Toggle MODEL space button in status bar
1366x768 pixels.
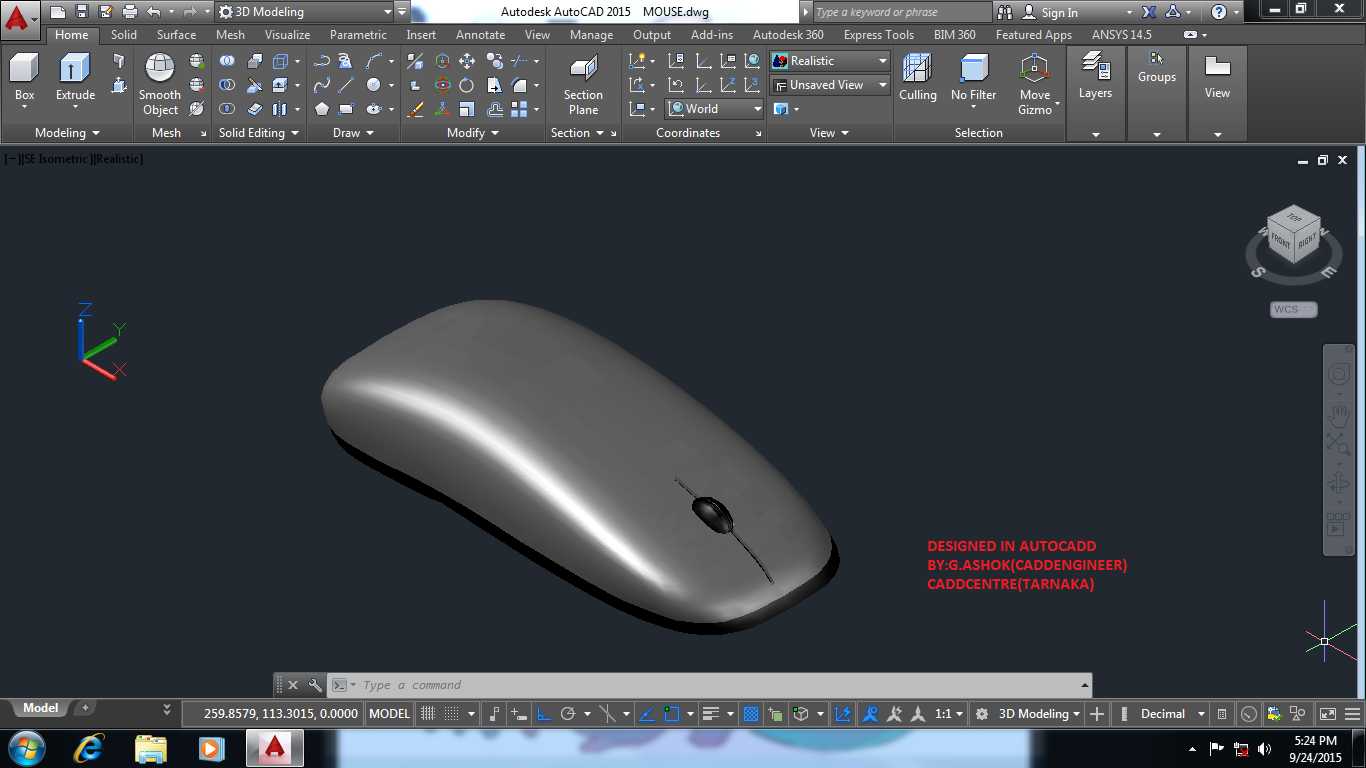coord(389,714)
